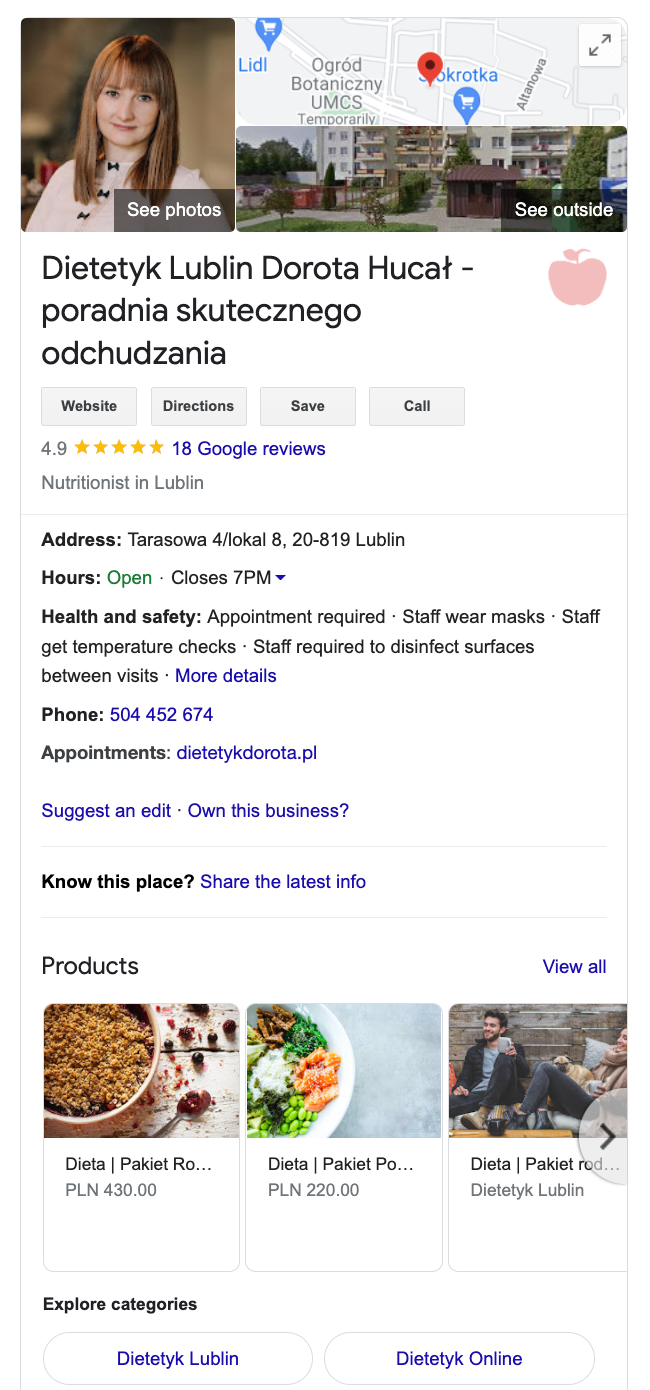Open More details for health and safety
650x1390 pixels.
pyautogui.click(x=226, y=676)
